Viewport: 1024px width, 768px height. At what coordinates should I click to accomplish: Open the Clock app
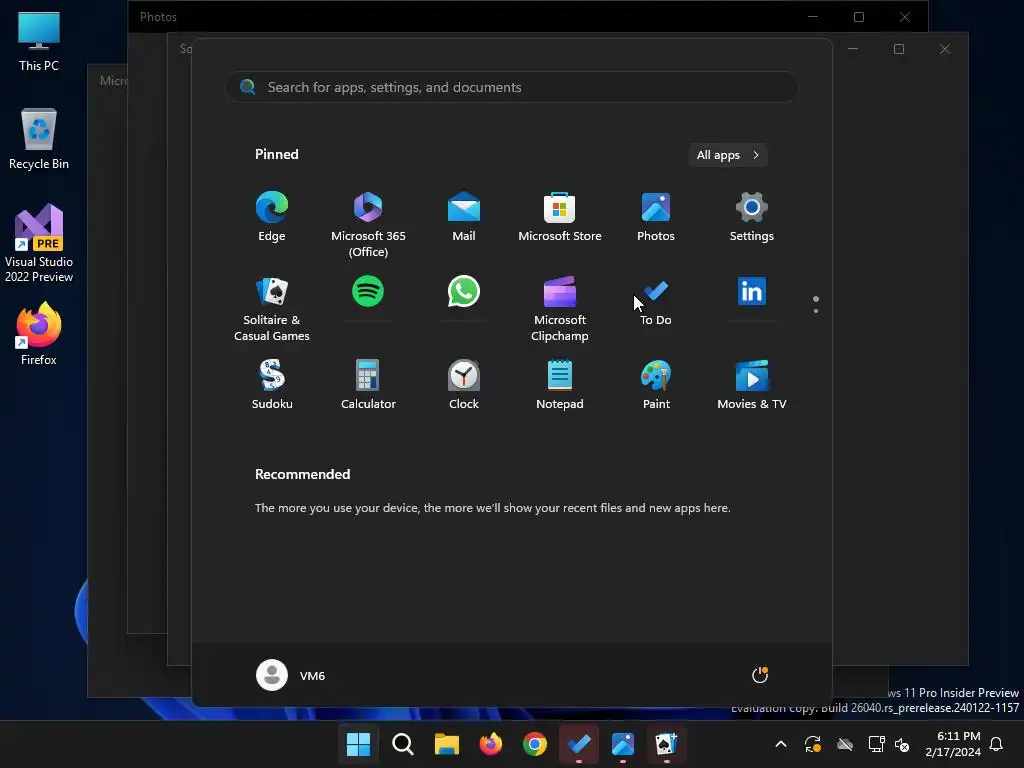(464, 385)
